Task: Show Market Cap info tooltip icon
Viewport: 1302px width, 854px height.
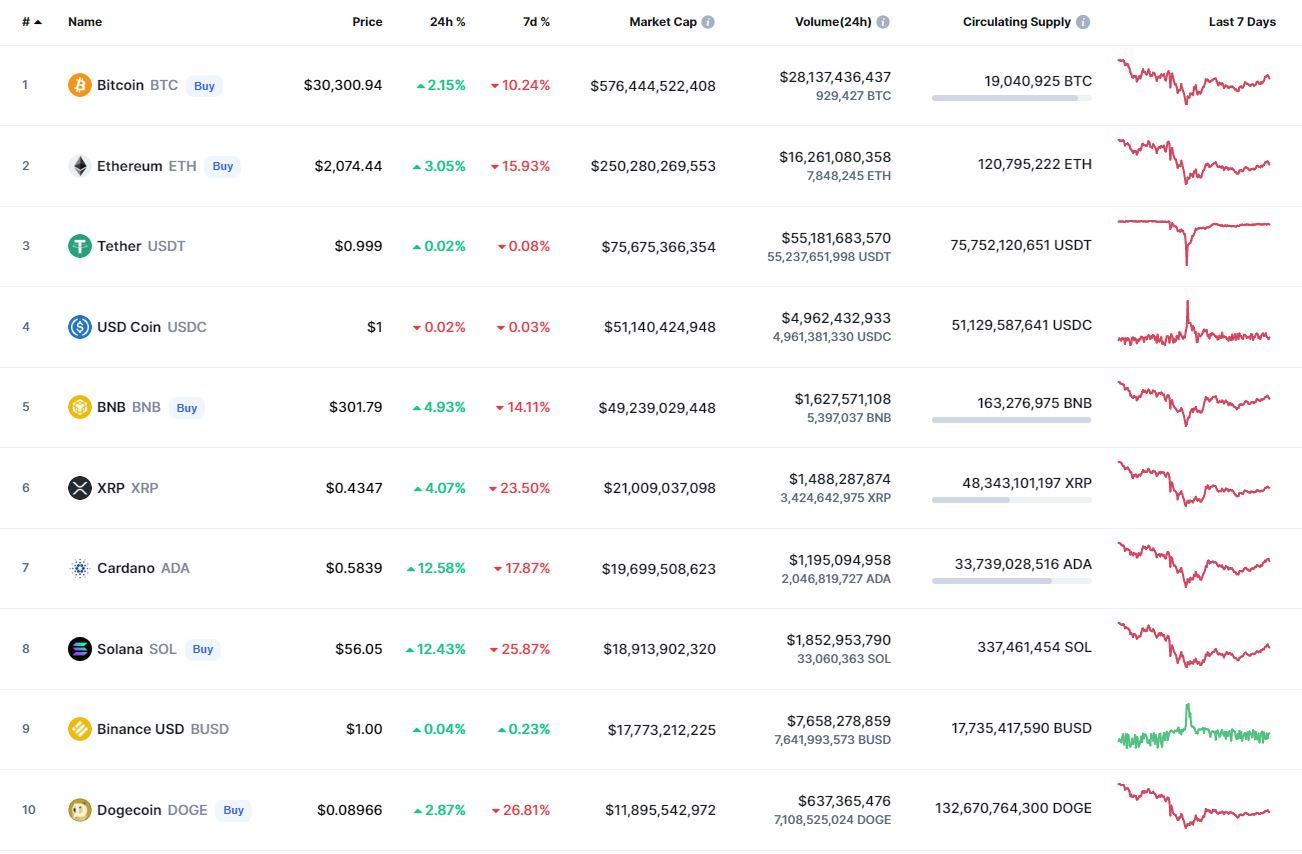Action: 708,22
